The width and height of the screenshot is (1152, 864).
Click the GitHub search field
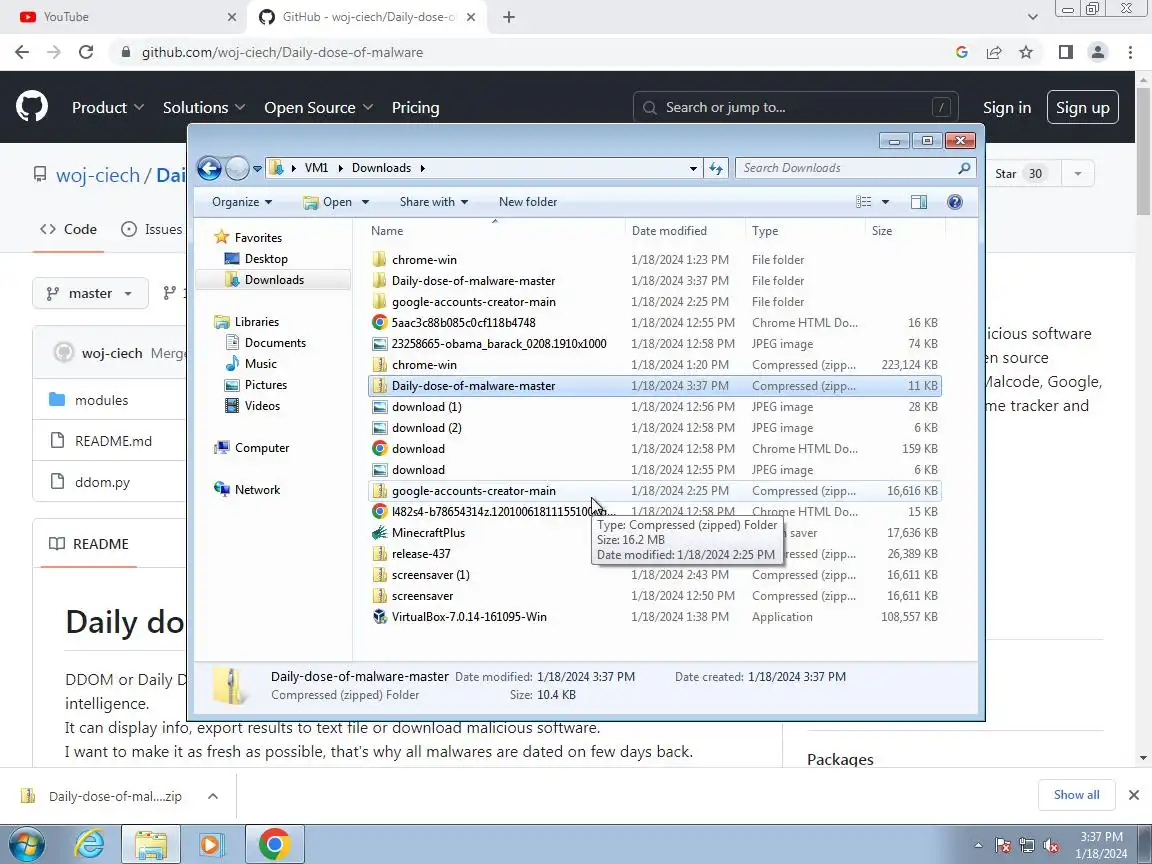point(796,107)
